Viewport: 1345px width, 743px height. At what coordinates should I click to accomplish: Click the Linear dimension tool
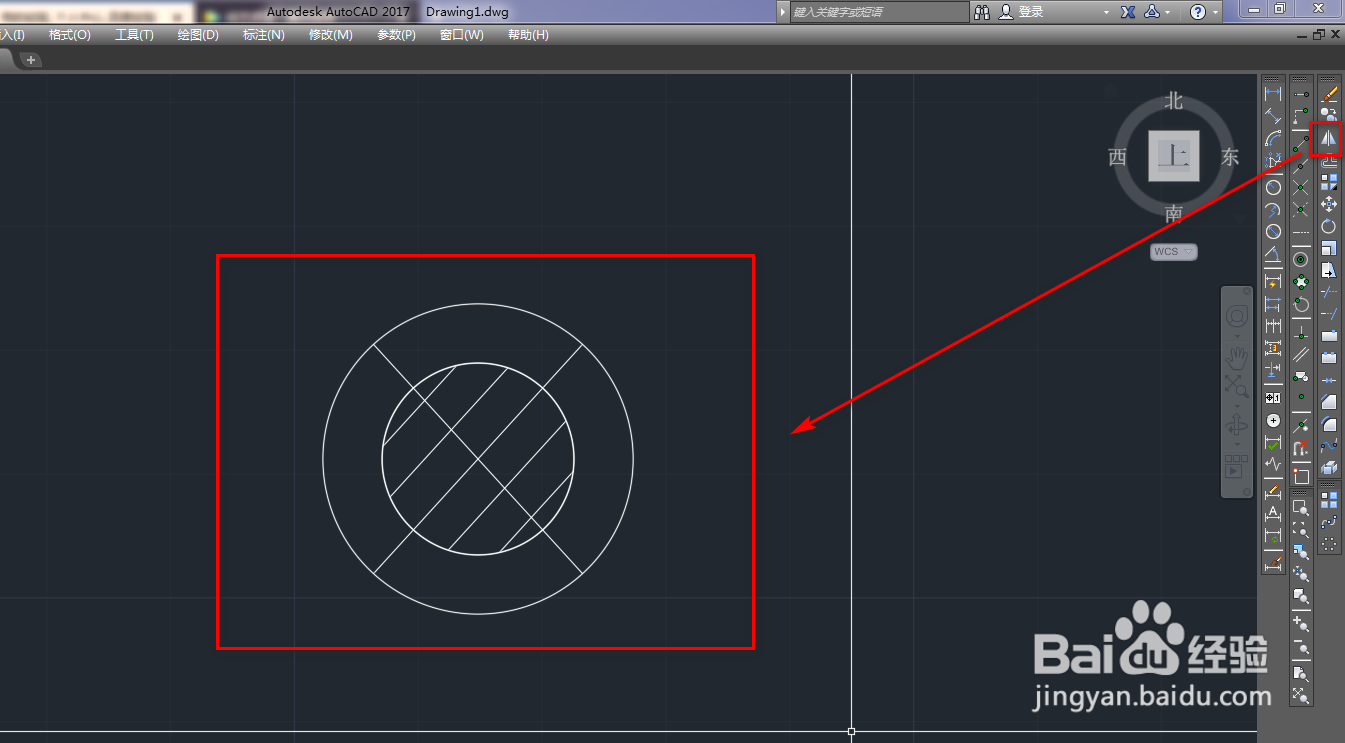click(x=1273, y=92)
